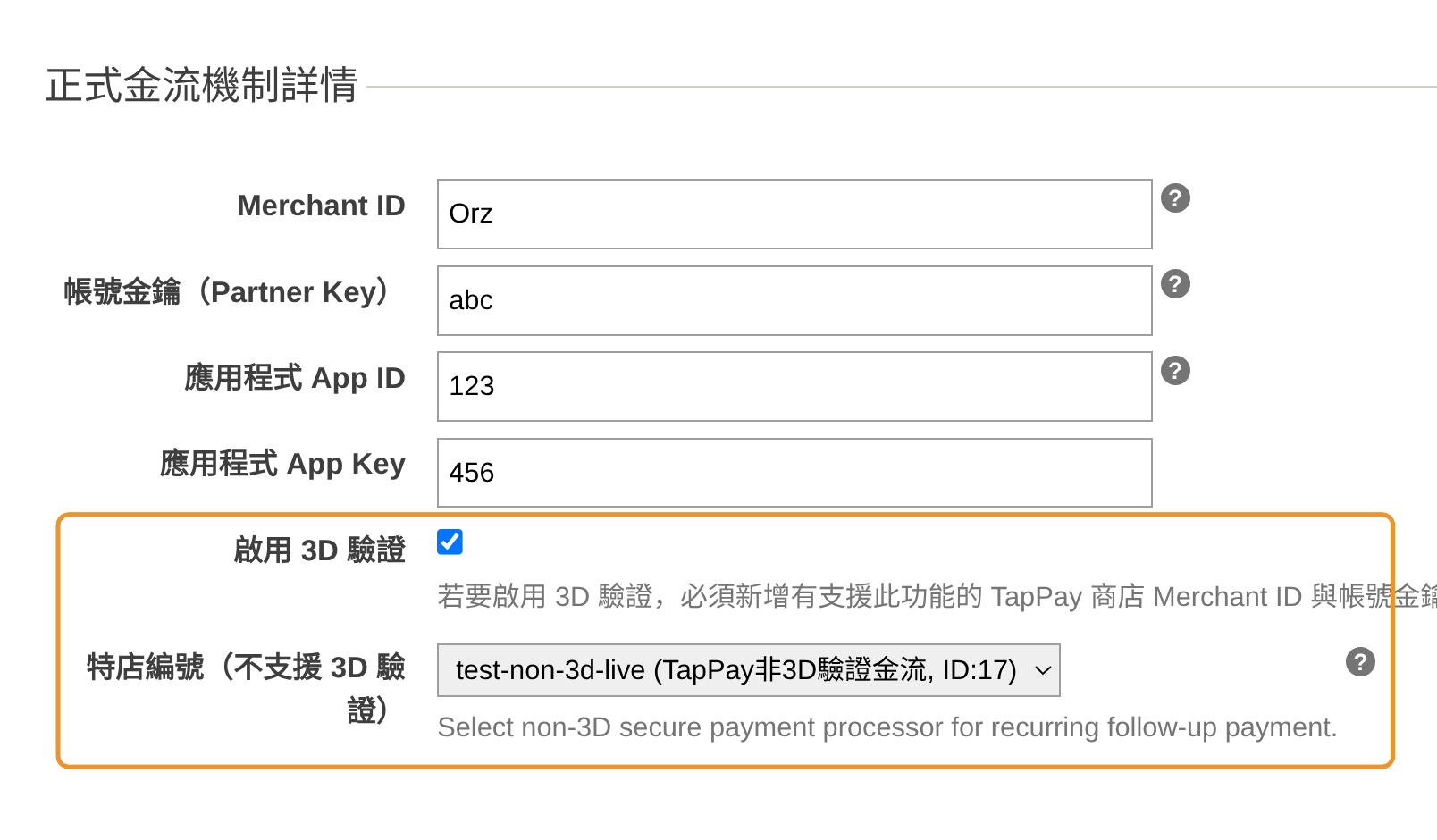Click the App Key input showing 456
Viewport: 1437px width, 840px height.
point(794,473)
